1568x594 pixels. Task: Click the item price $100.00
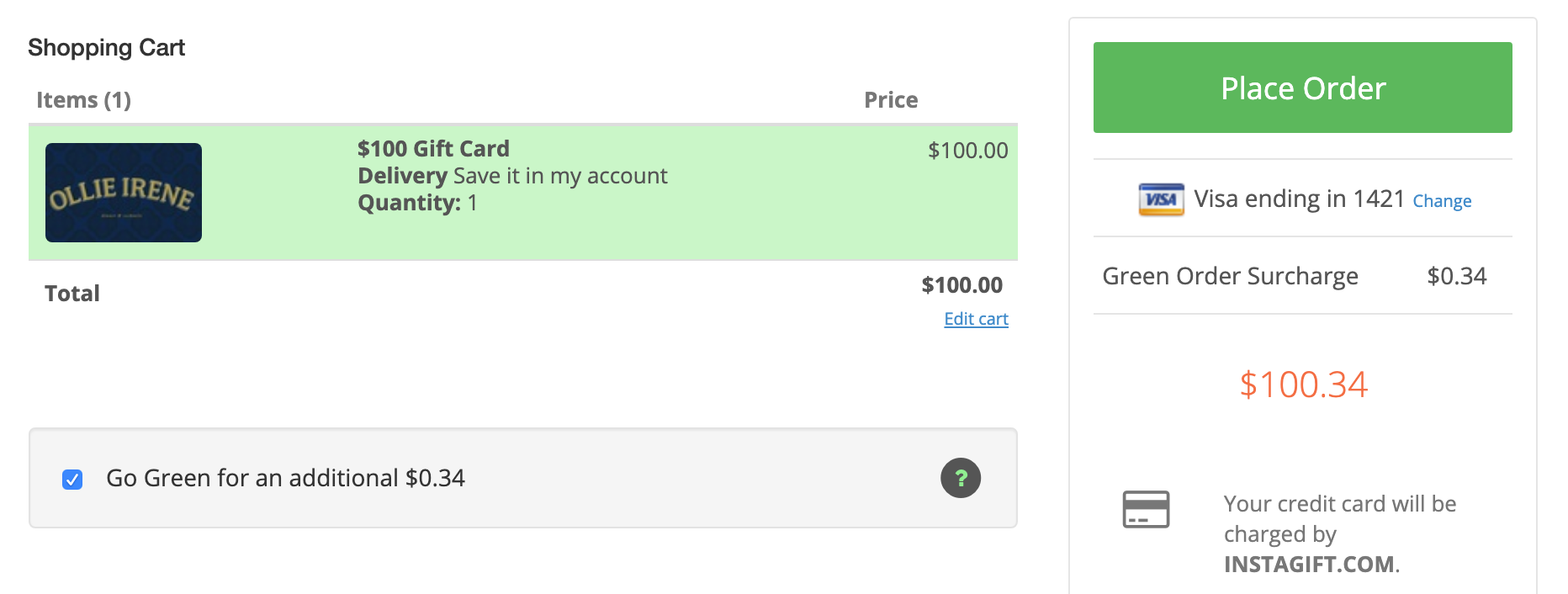967,151
